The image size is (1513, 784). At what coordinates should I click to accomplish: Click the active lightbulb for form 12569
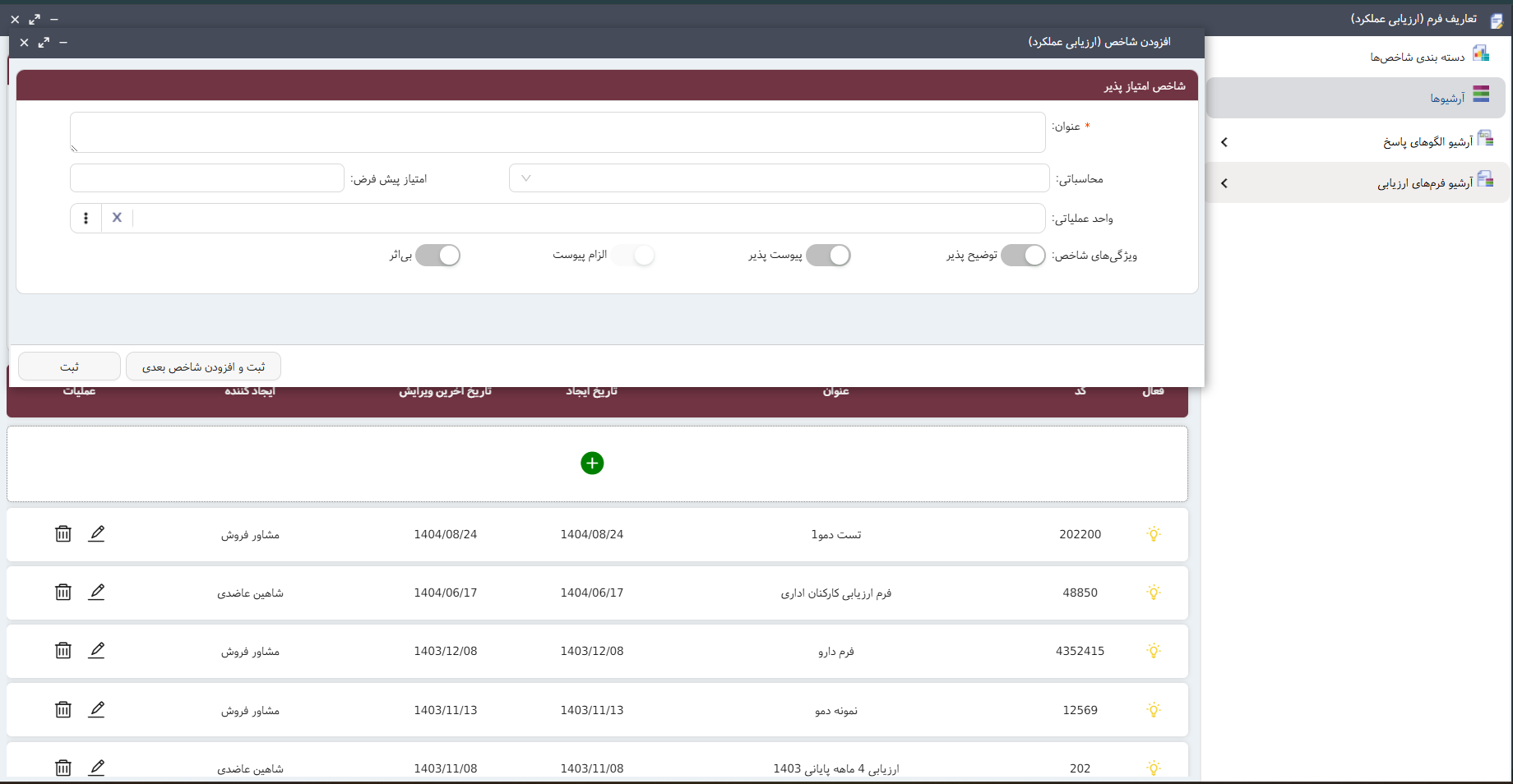(1154, 709)
